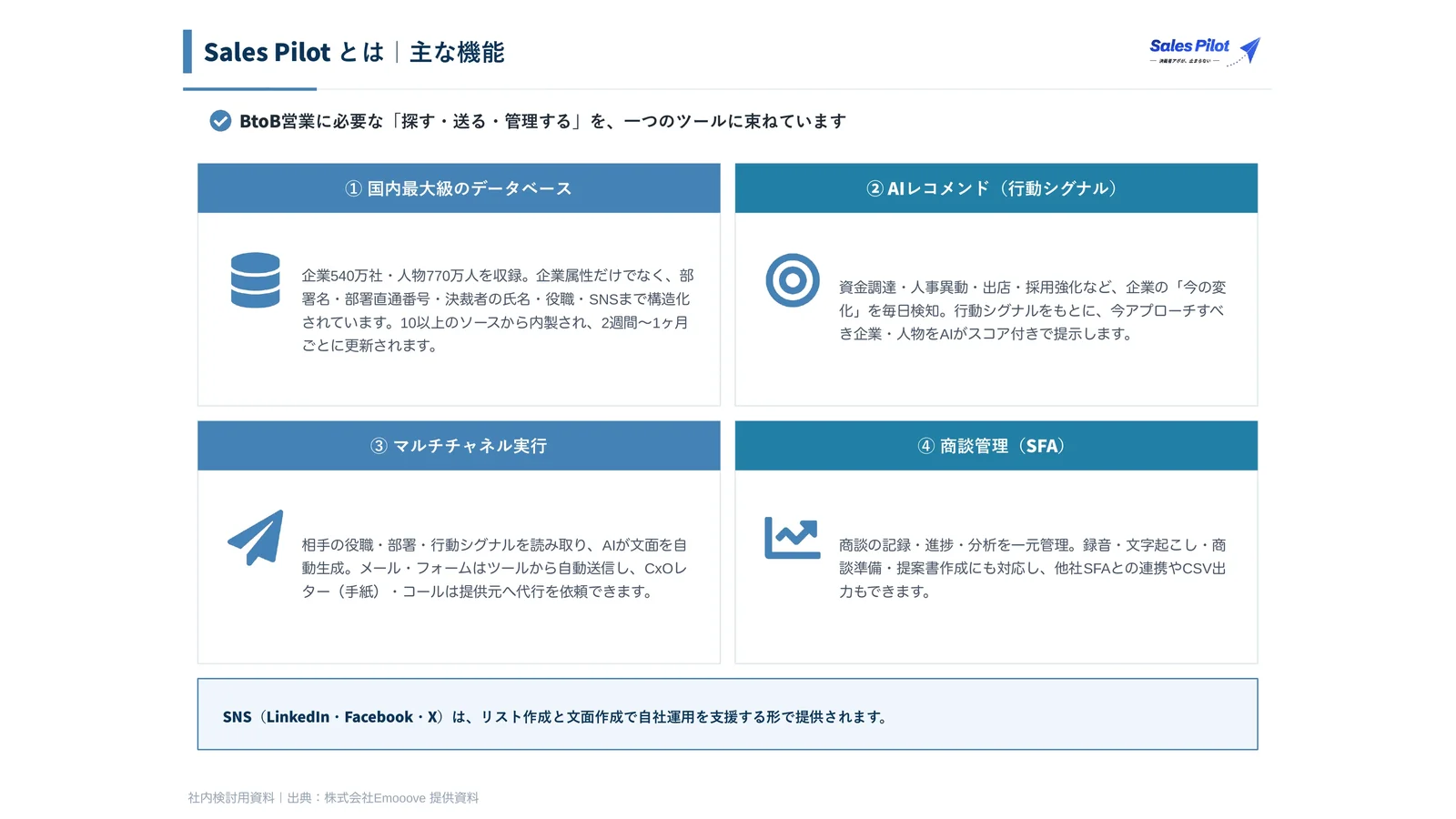This screenshot has width=1456, height=819.
Task: Click the Sales Pilot logo
Action: point(1205,52)
